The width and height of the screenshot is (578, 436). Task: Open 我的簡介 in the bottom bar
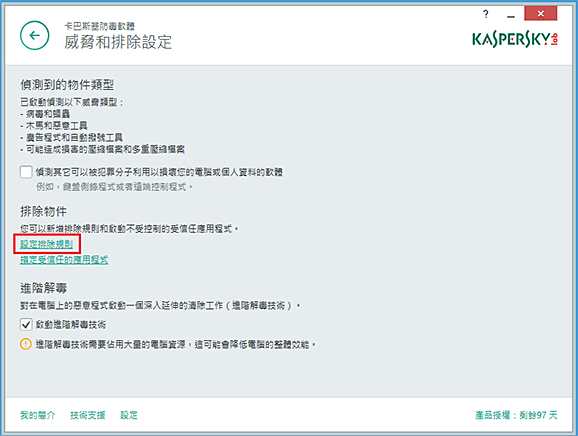[x=38, y=415]
